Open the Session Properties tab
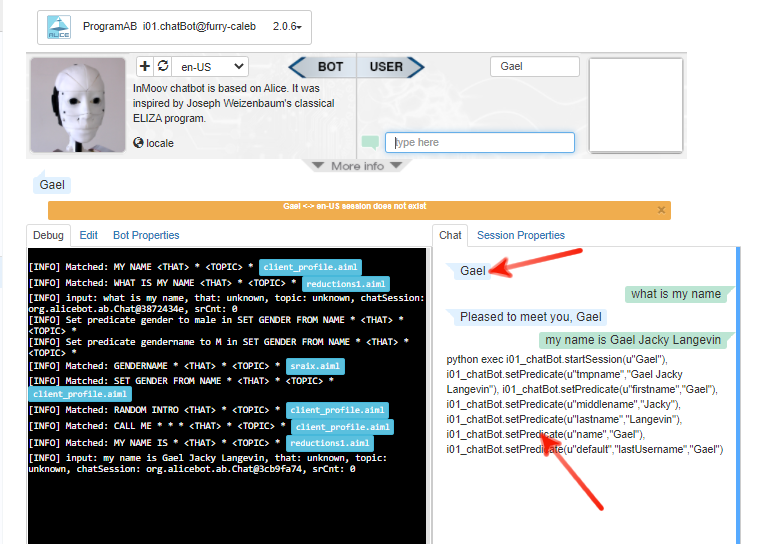The image size is (768, 544). click(521, 235)
